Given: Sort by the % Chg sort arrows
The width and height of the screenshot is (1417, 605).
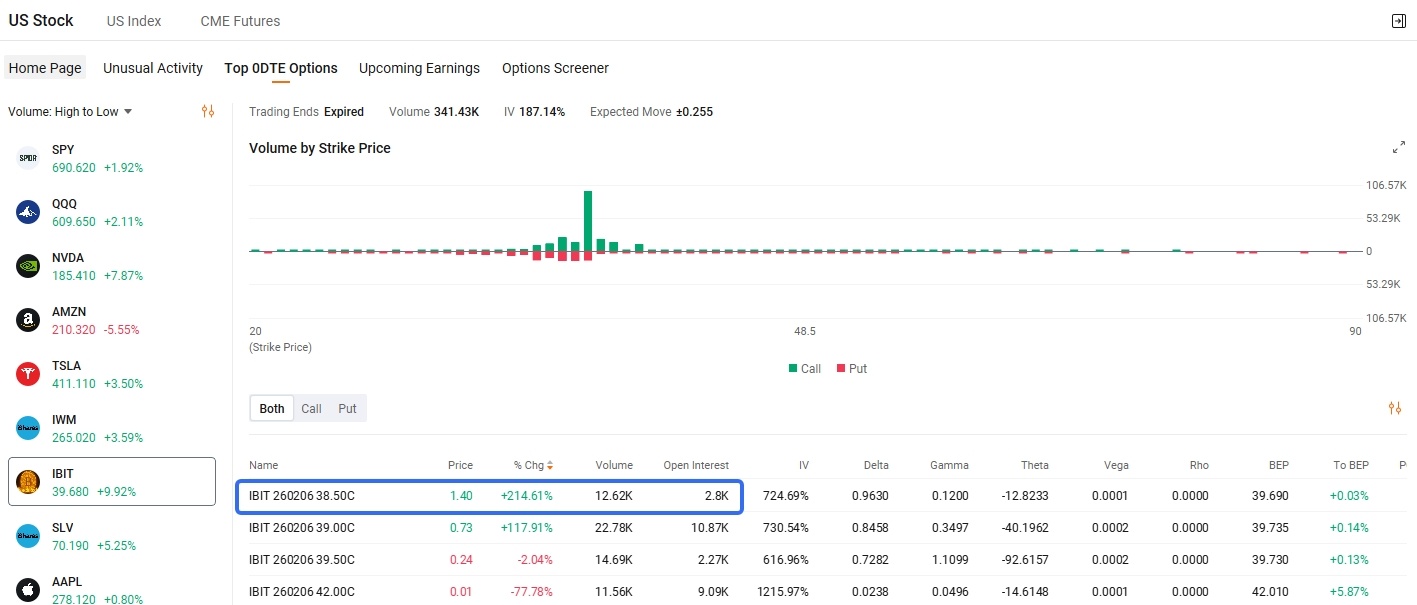Looking at the screenshot, I should point(550,465).
